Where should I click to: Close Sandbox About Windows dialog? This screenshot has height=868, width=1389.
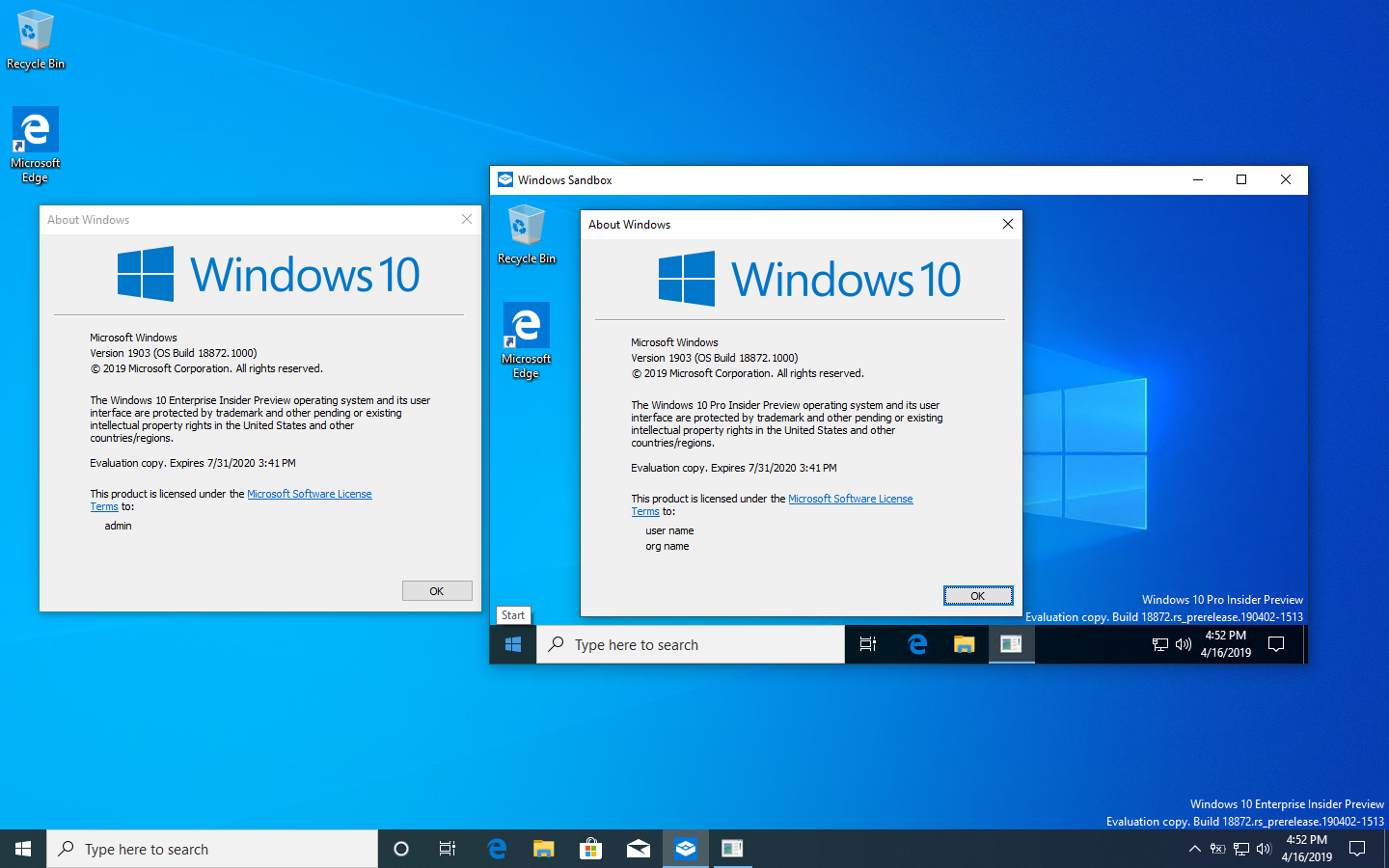click(1008, 224)
